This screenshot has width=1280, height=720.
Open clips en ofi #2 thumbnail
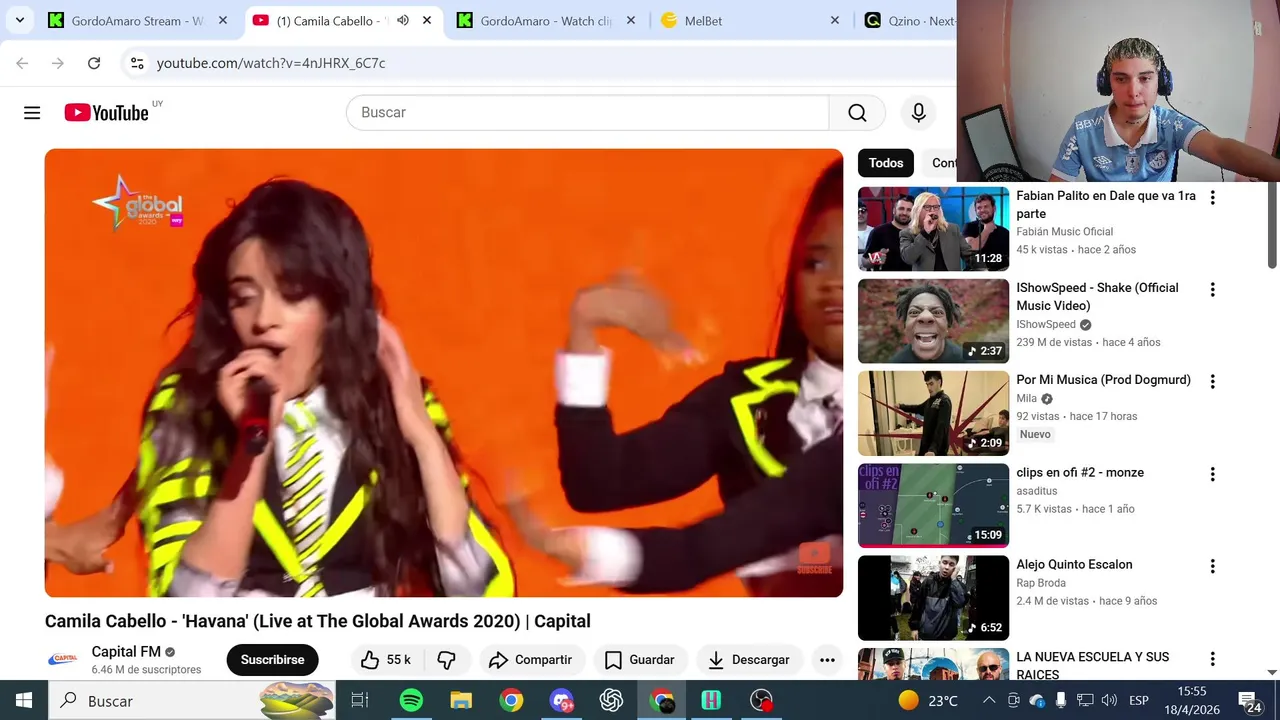(933, 506)
